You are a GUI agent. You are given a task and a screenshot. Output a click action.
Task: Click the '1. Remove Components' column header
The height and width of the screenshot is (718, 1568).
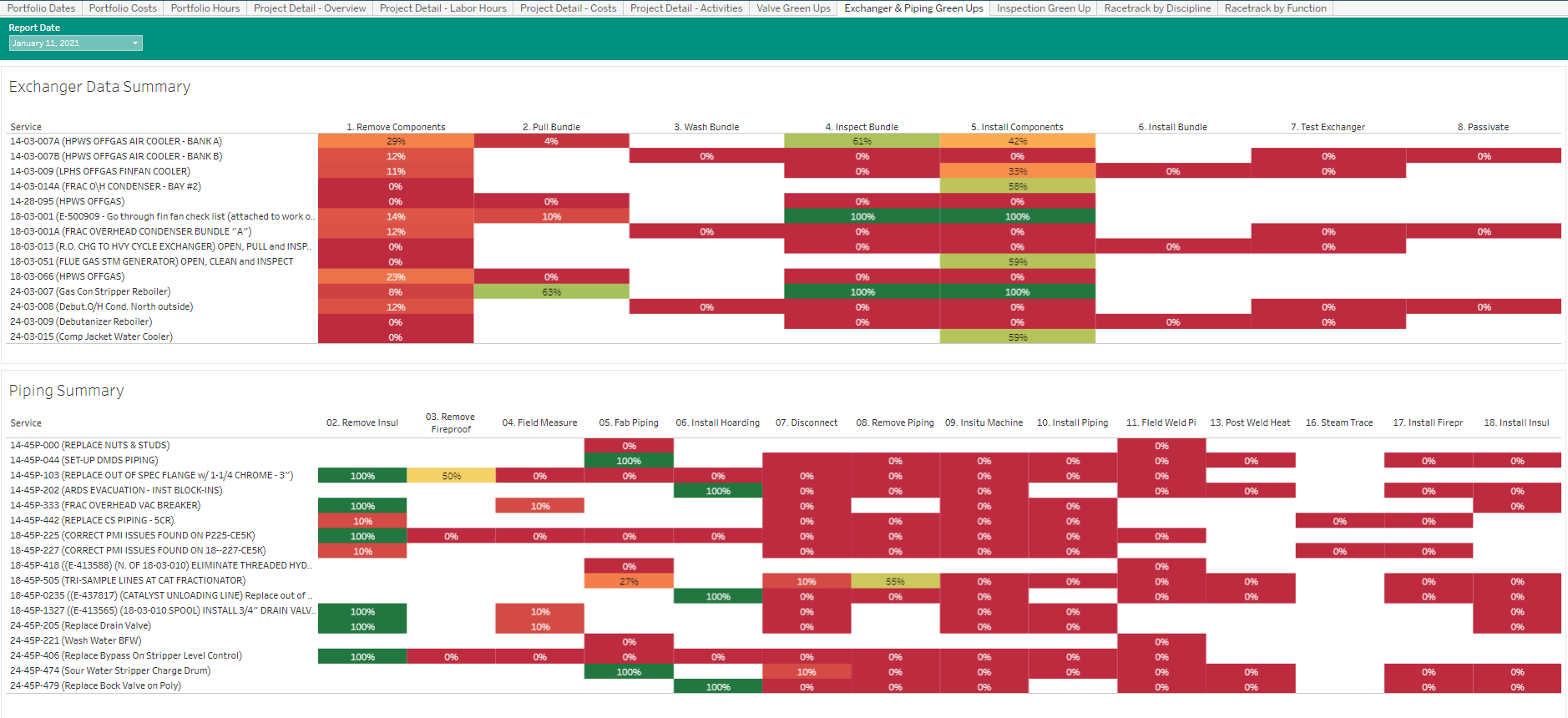[396, 127]
